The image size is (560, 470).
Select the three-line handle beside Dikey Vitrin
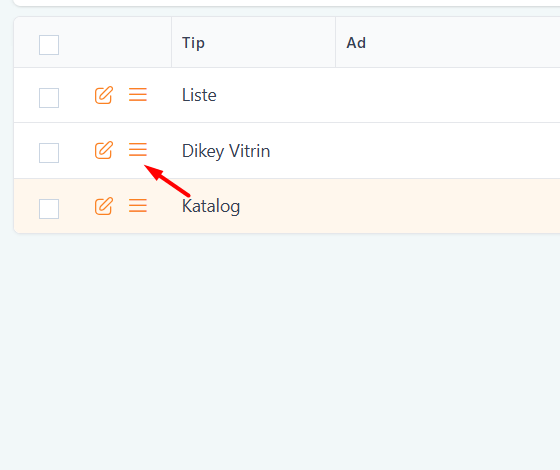[138, 150]
